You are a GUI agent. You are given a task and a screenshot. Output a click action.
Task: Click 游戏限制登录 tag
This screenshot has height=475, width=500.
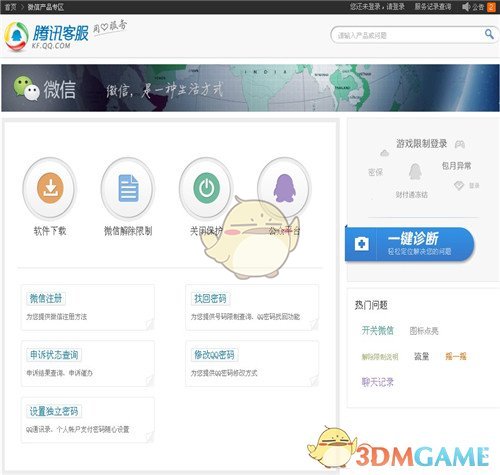421,144
